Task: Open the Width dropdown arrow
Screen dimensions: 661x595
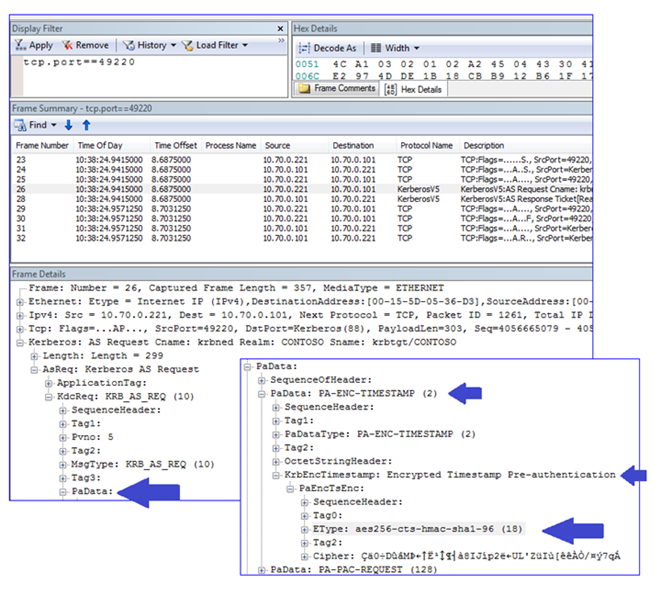Action: pos(416,48)
